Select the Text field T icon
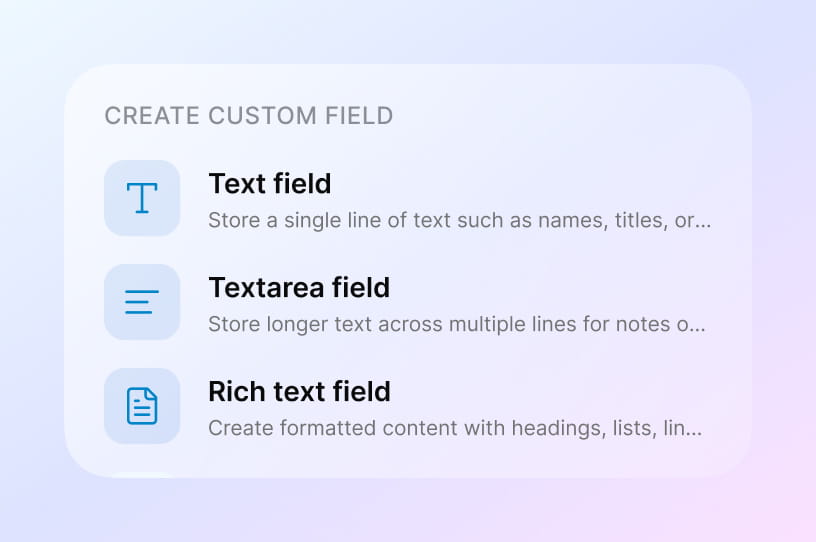Viewport: 816px width, 542px height. point(142,198)
